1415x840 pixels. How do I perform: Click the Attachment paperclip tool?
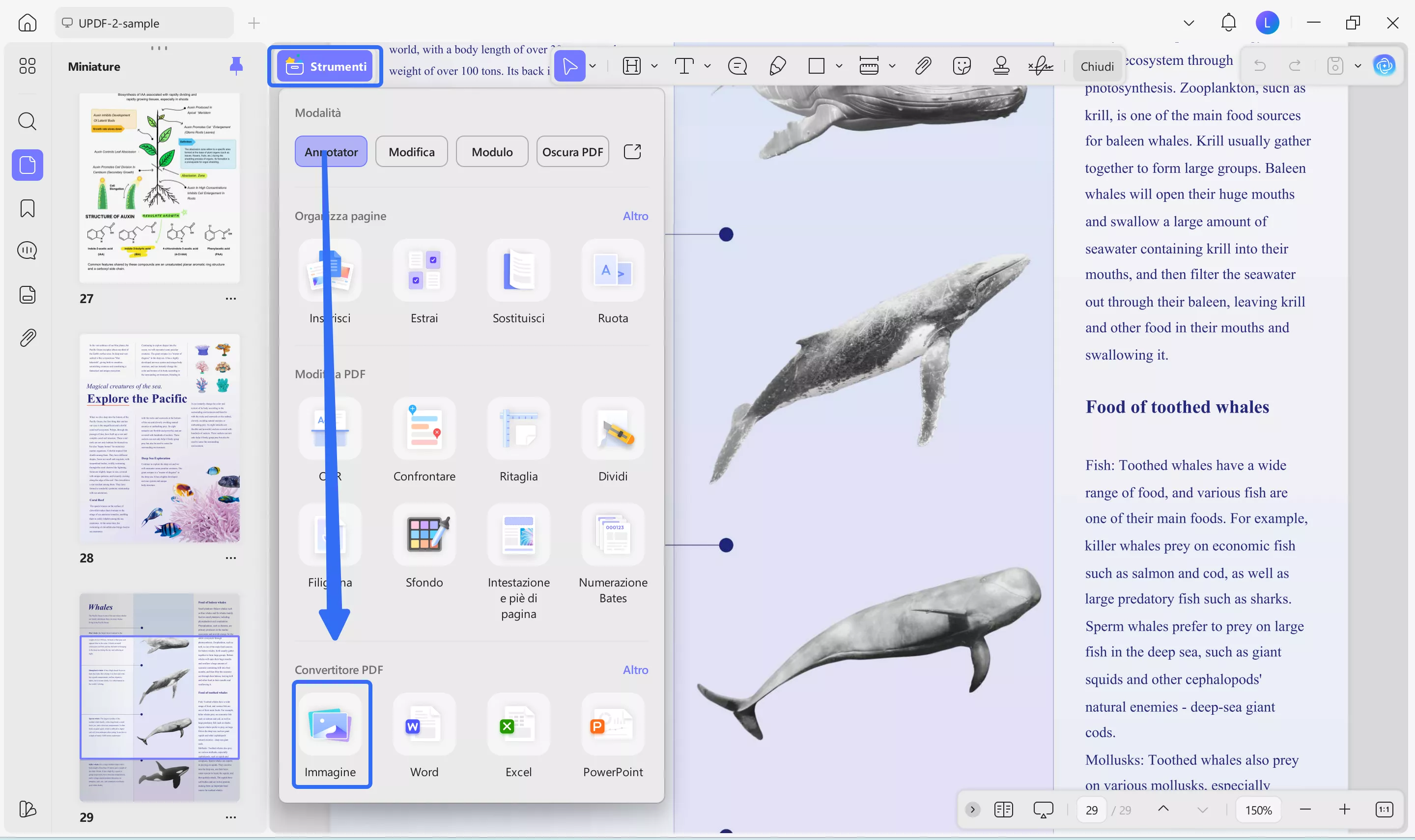tap(922, 66)
